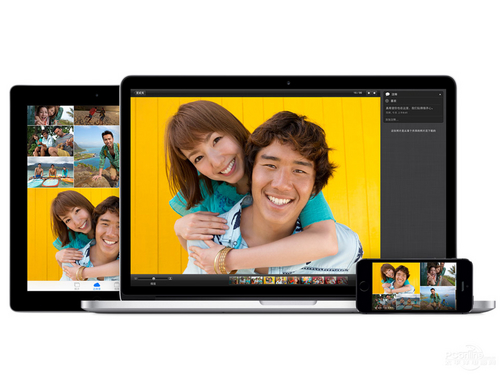Click the zoom-out icon left of slider
The height and width of the screenshot is (375, 500).
pyautogui.click(x=136, y=278)
